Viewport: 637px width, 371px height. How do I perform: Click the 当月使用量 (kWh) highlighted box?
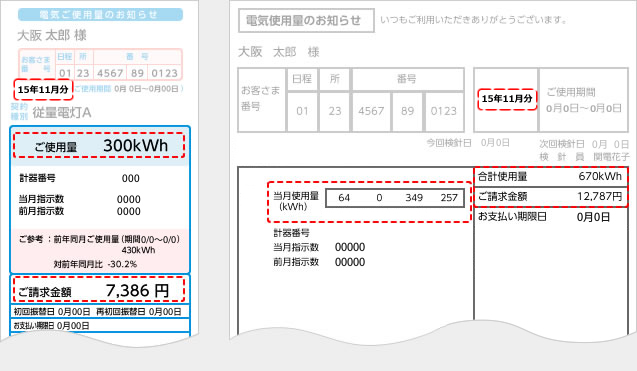369,202
